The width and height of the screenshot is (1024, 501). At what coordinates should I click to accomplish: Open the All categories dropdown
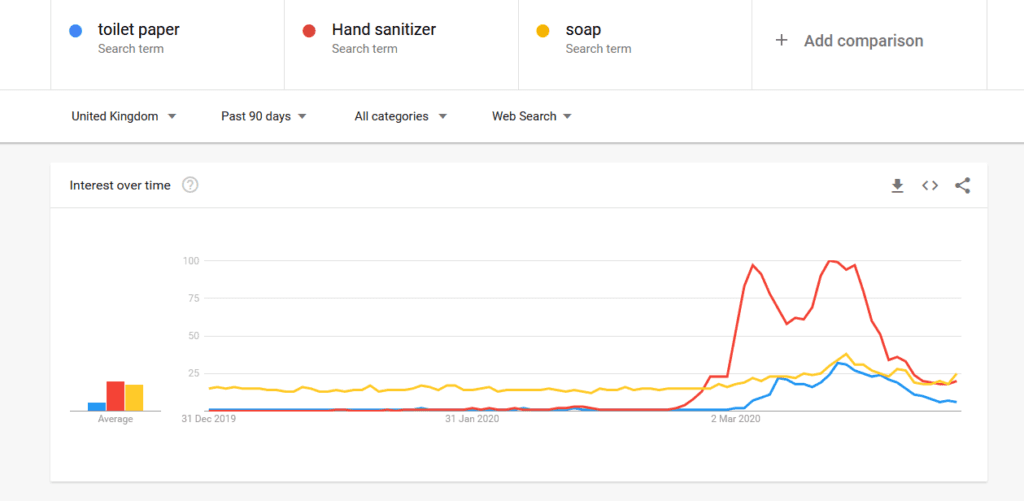(400, 116)
